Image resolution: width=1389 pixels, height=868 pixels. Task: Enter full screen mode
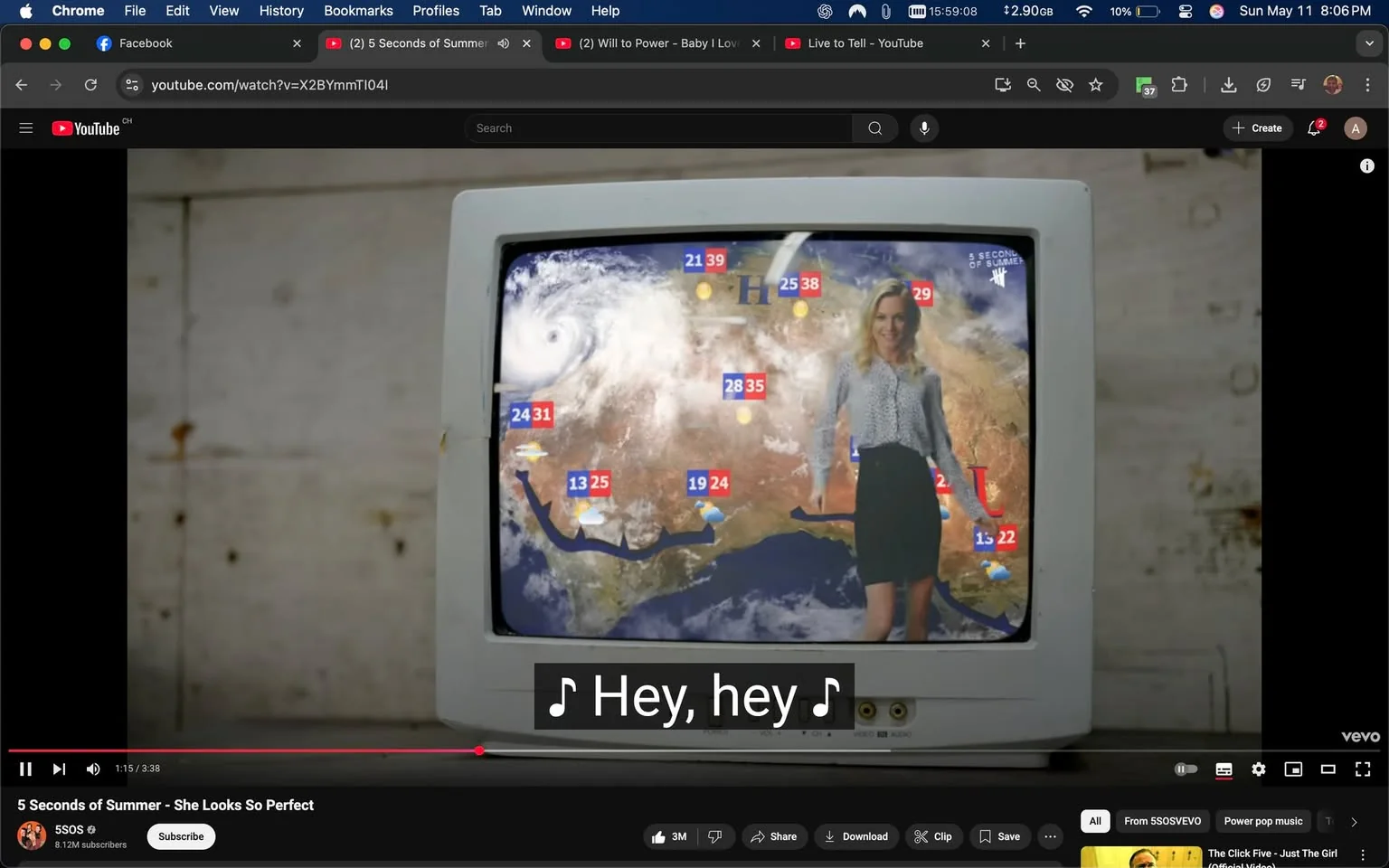pos(1363,769)
